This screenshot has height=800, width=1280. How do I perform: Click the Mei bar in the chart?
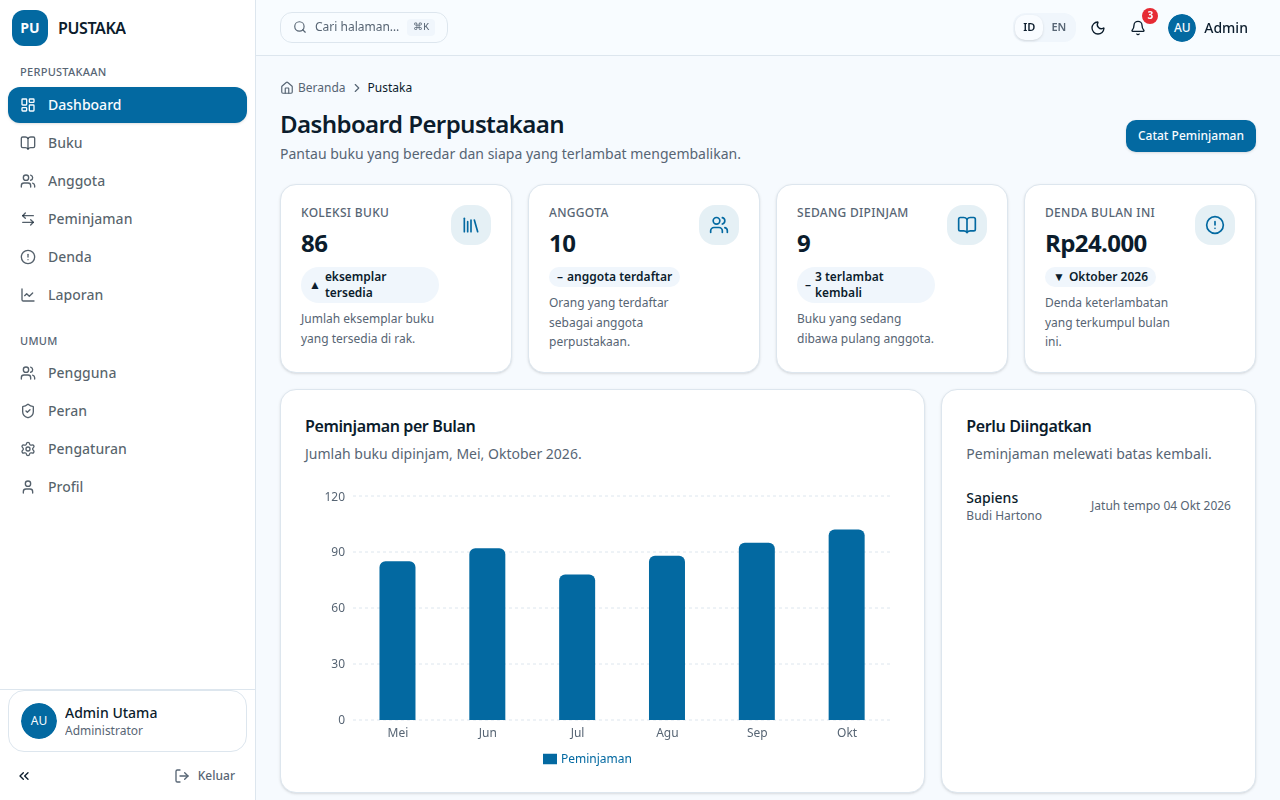tap(397, 640)
